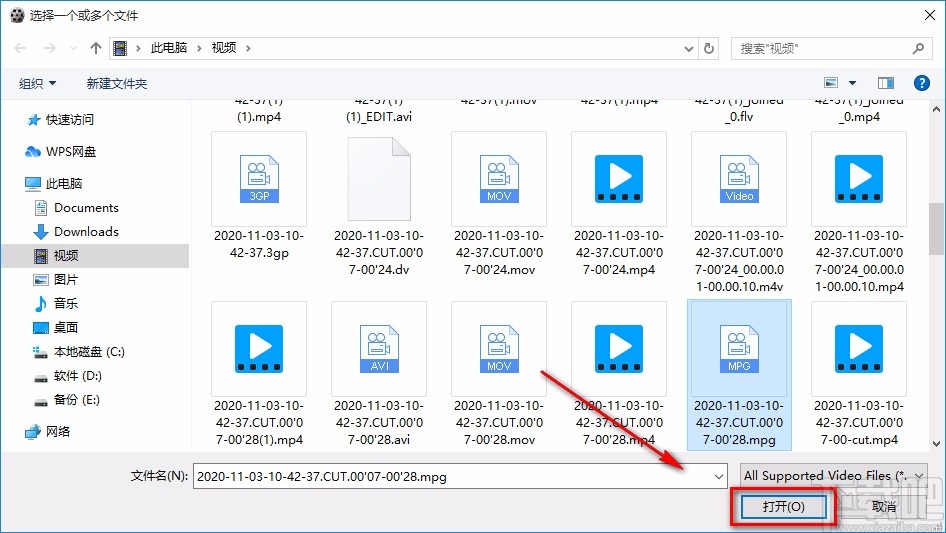Viewport: 946px width, 533px height.
Task: Click the 取消 button
Action: (x=884, y=506)
